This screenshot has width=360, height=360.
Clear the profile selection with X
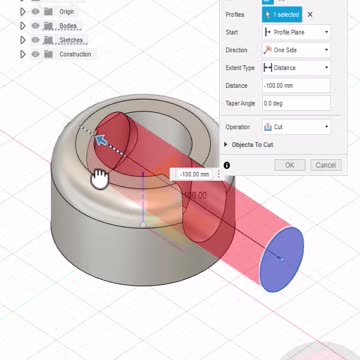(x=310, y=15)
